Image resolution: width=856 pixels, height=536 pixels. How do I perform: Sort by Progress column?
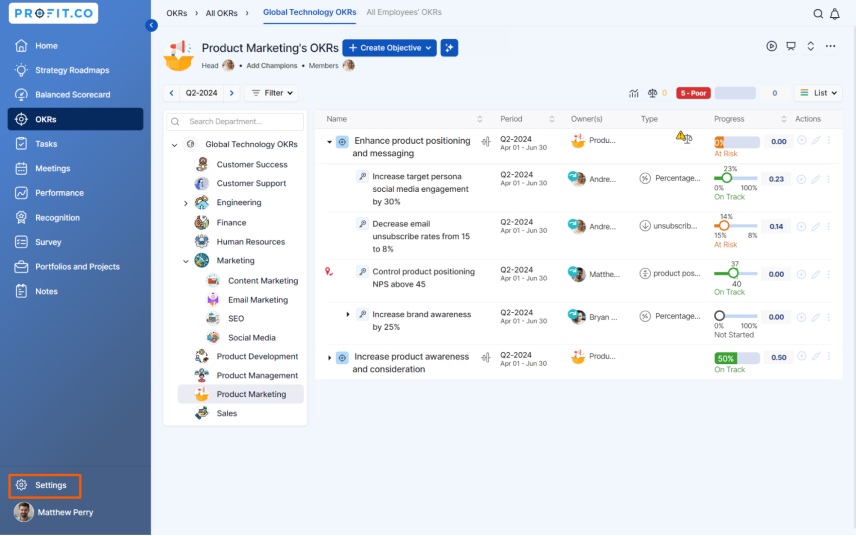point(784,119)
